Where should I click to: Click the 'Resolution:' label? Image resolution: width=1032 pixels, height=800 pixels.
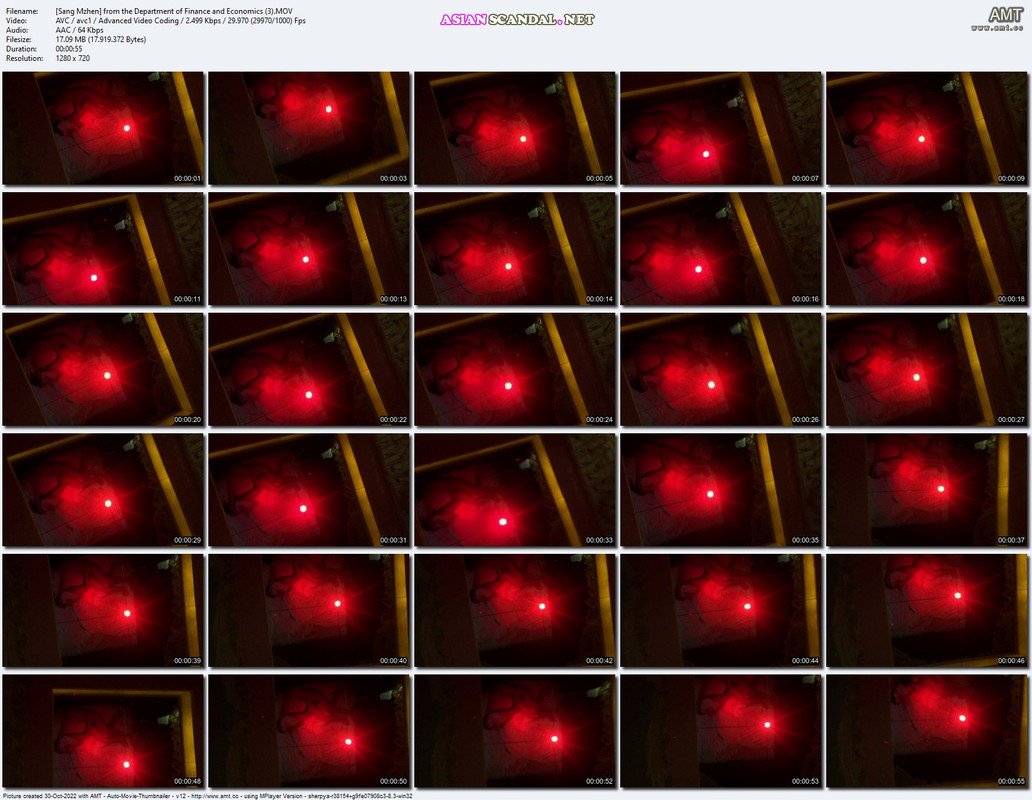(x=24, y=58)
